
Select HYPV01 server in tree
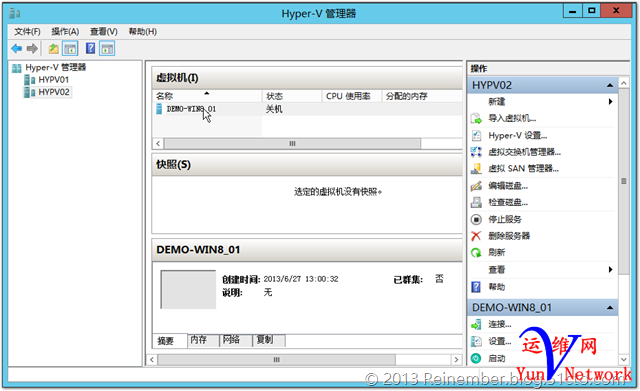(x=53, y=80)
